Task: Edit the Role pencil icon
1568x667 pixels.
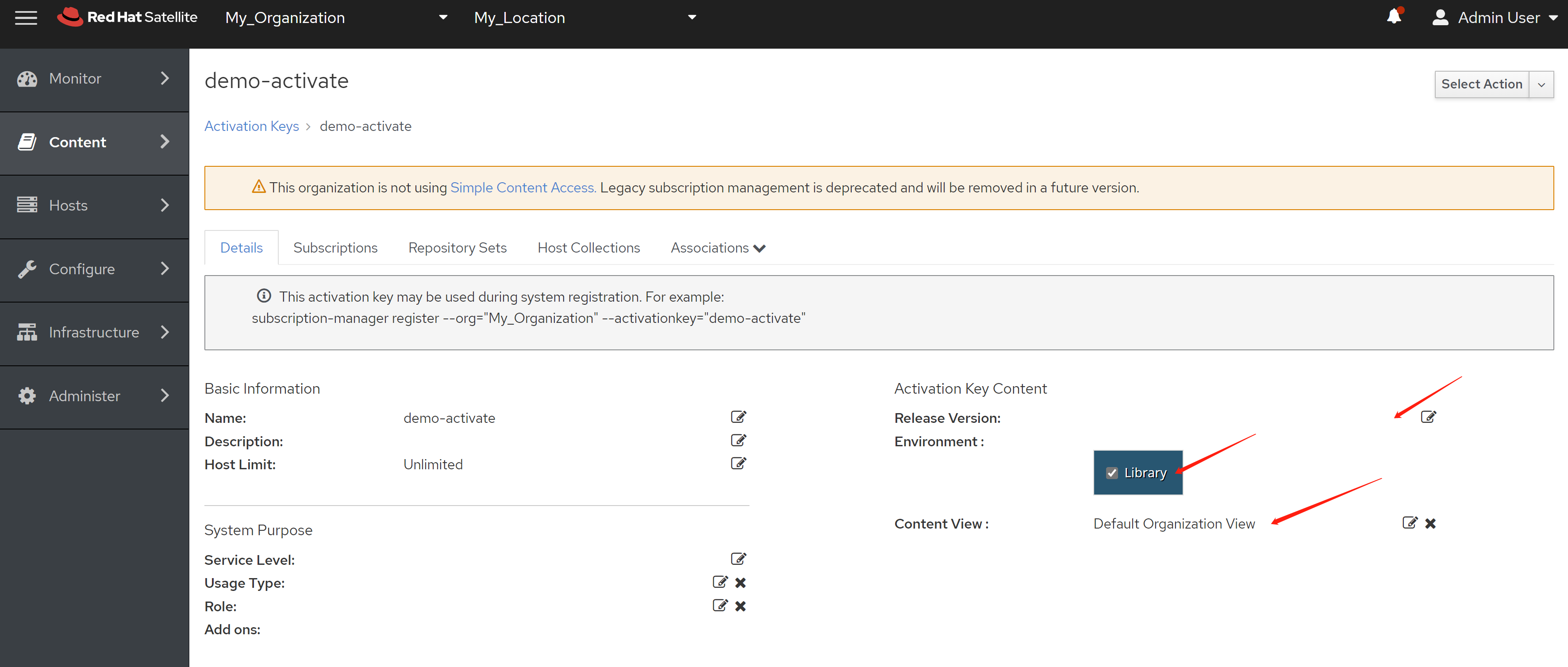Action: [x=719, y=606]
